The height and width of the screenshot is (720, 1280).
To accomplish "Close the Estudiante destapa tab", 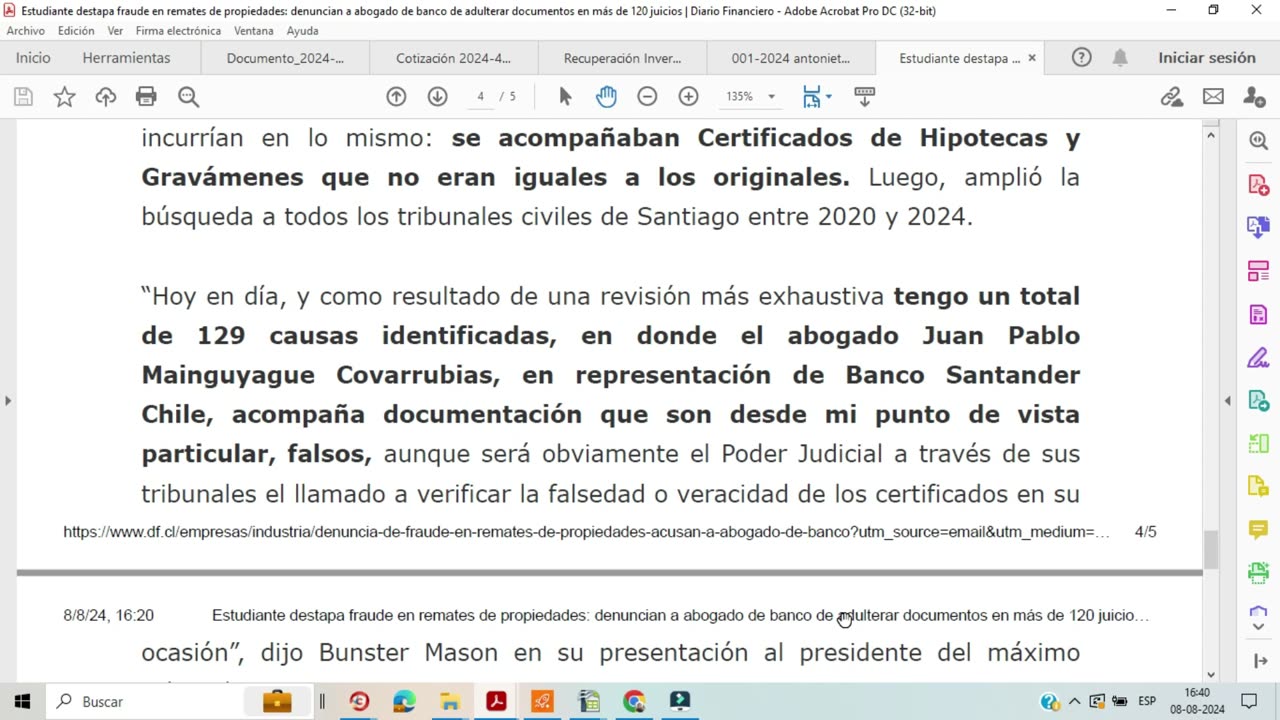I will pos(1032,58).
